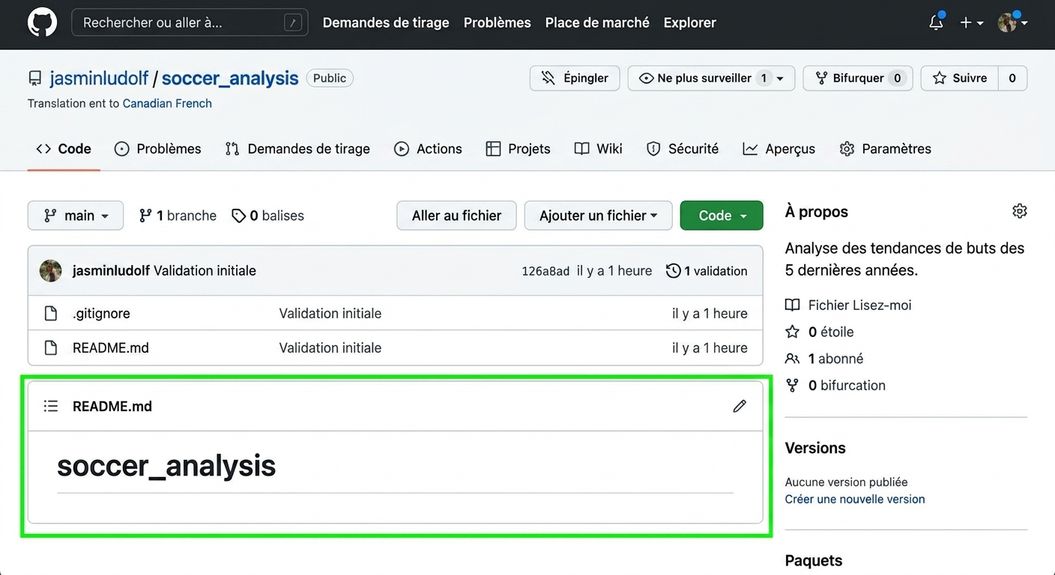
Task: Click the Public visibility badge
Action: (x=330, y=78)
